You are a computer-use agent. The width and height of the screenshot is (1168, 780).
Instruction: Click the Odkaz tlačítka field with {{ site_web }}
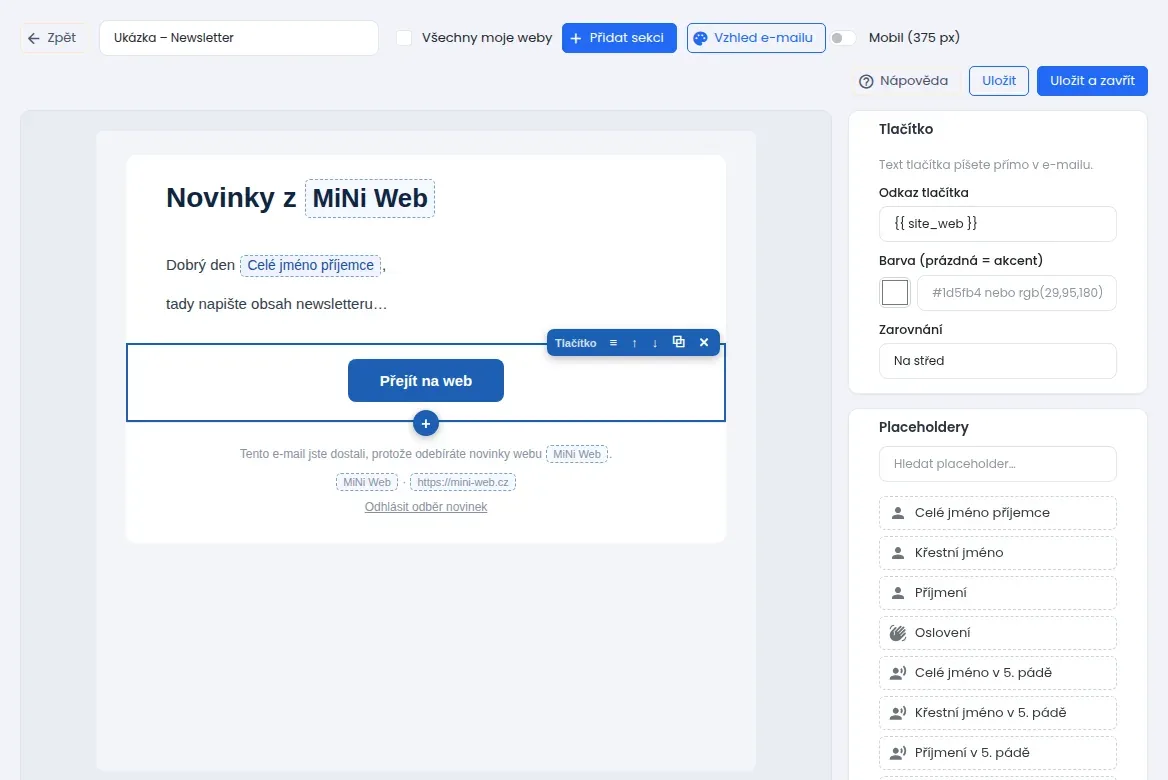997,223
